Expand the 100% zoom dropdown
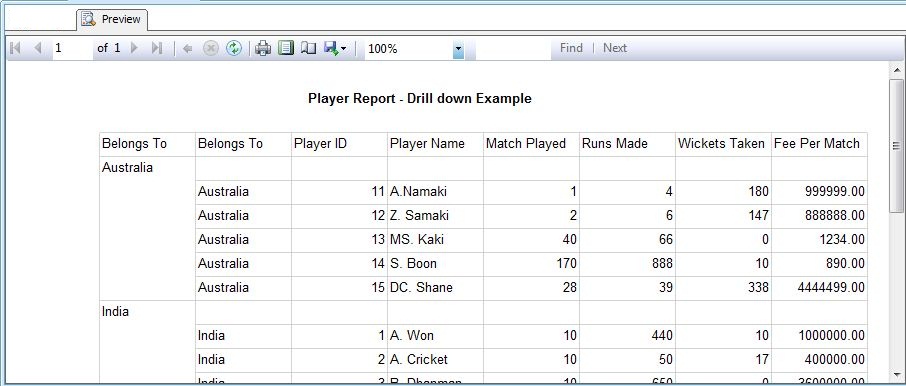The image size is (906, 386). (458, 50)
